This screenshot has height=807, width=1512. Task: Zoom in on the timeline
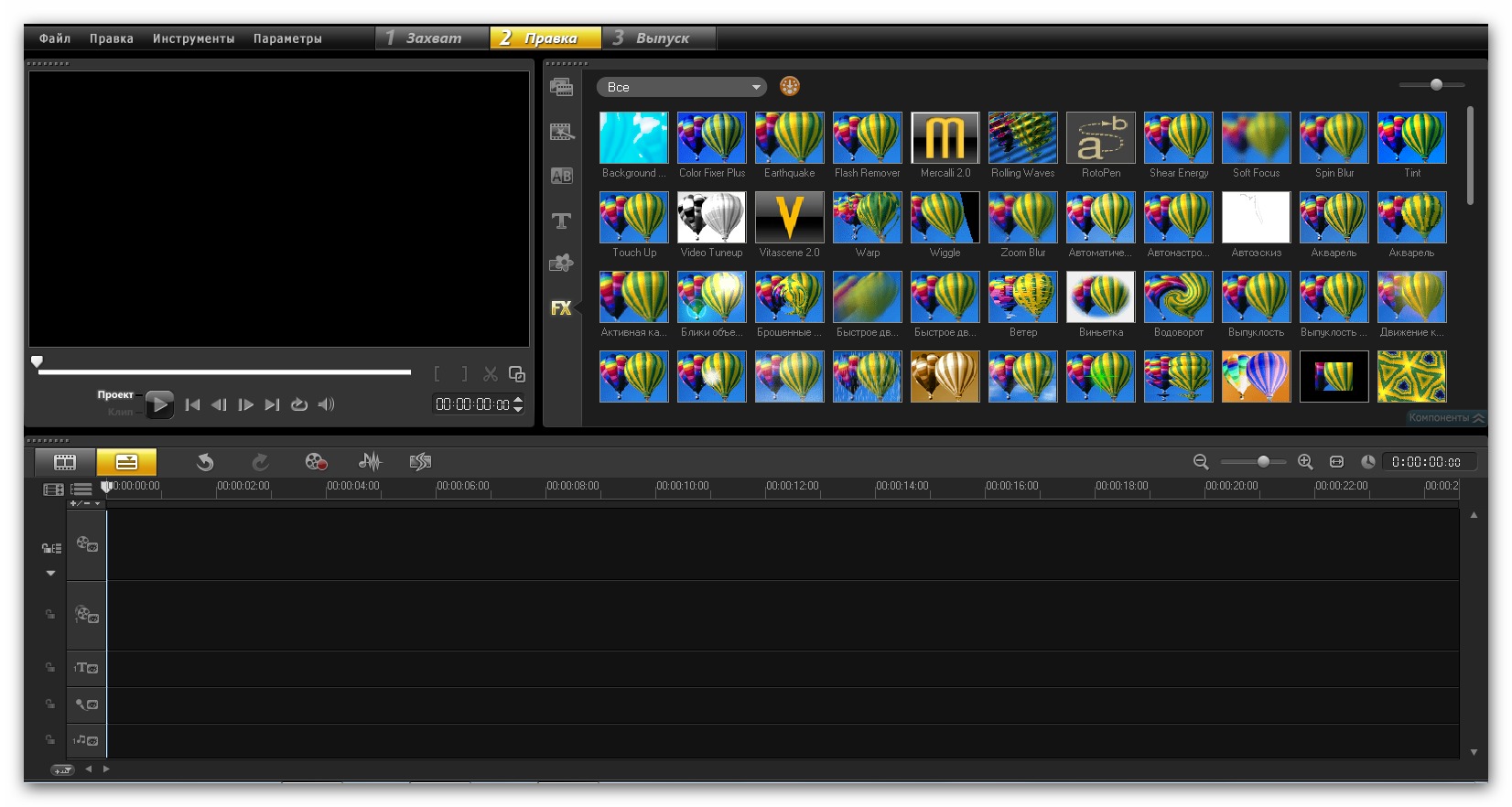(x=1305, y=462)
